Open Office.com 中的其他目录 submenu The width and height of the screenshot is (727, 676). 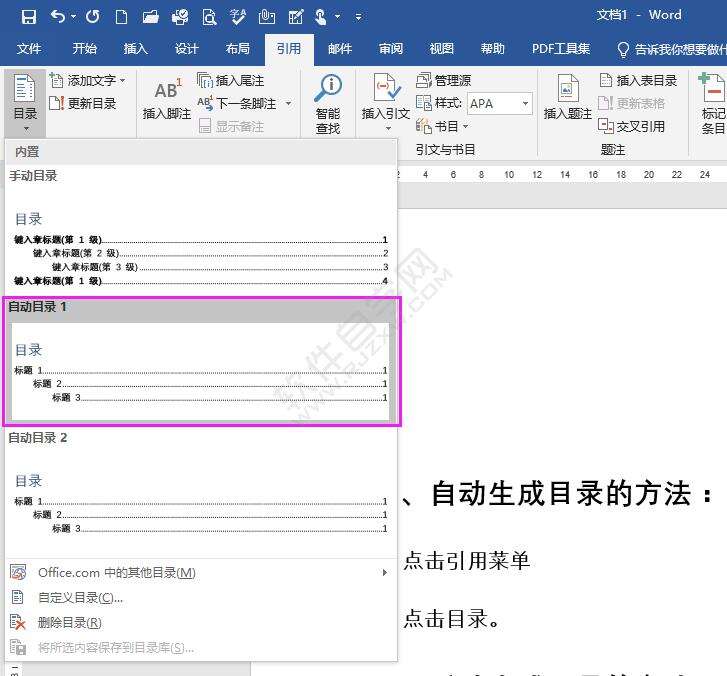200,573
